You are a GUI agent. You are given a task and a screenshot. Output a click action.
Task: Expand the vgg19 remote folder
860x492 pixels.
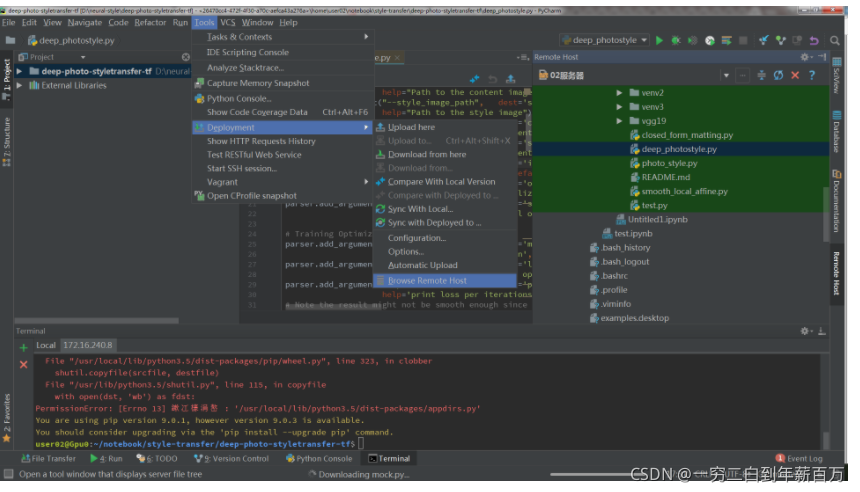click(619, 121)
